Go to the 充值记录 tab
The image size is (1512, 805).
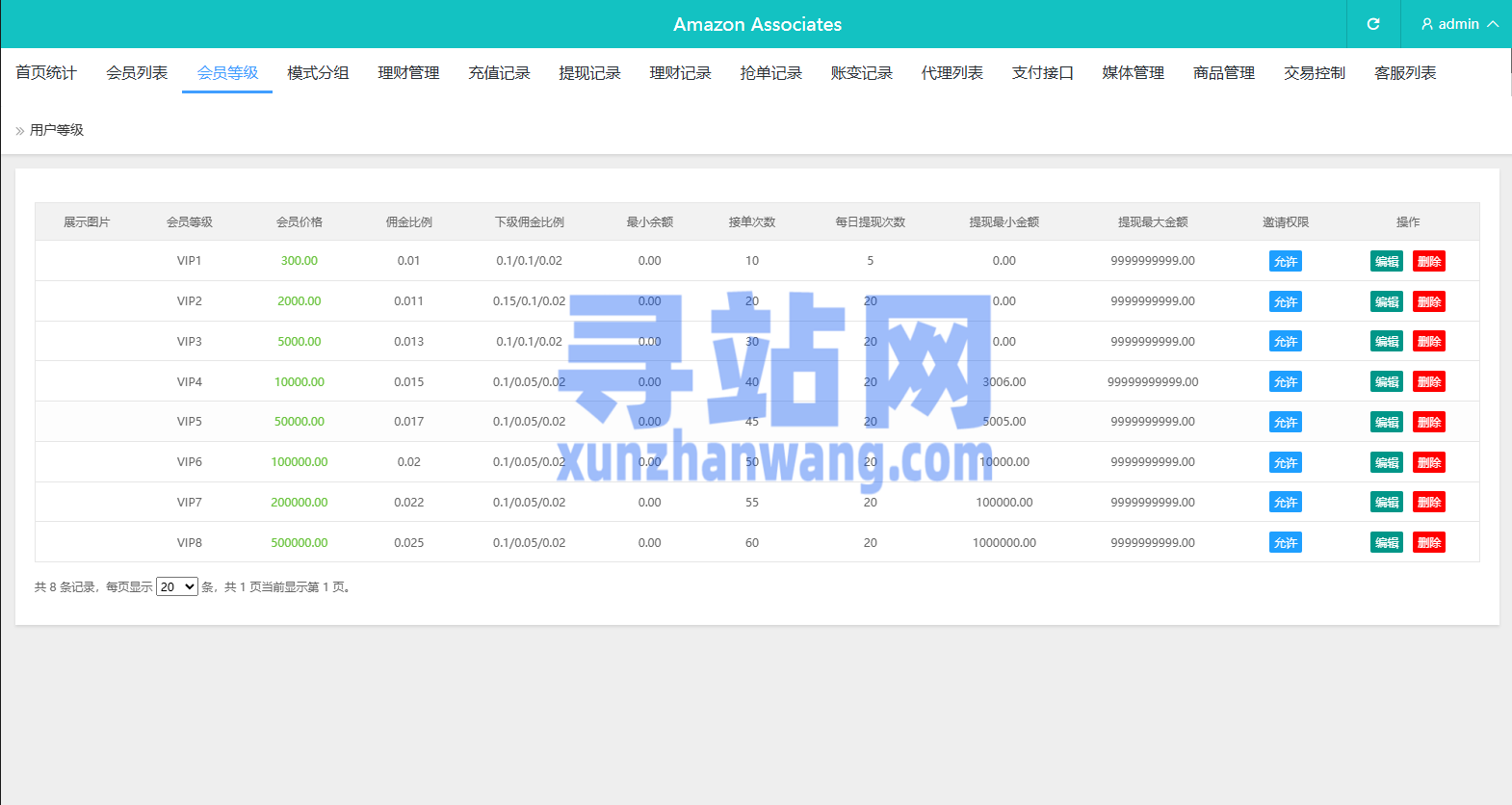tap(499, 73)
